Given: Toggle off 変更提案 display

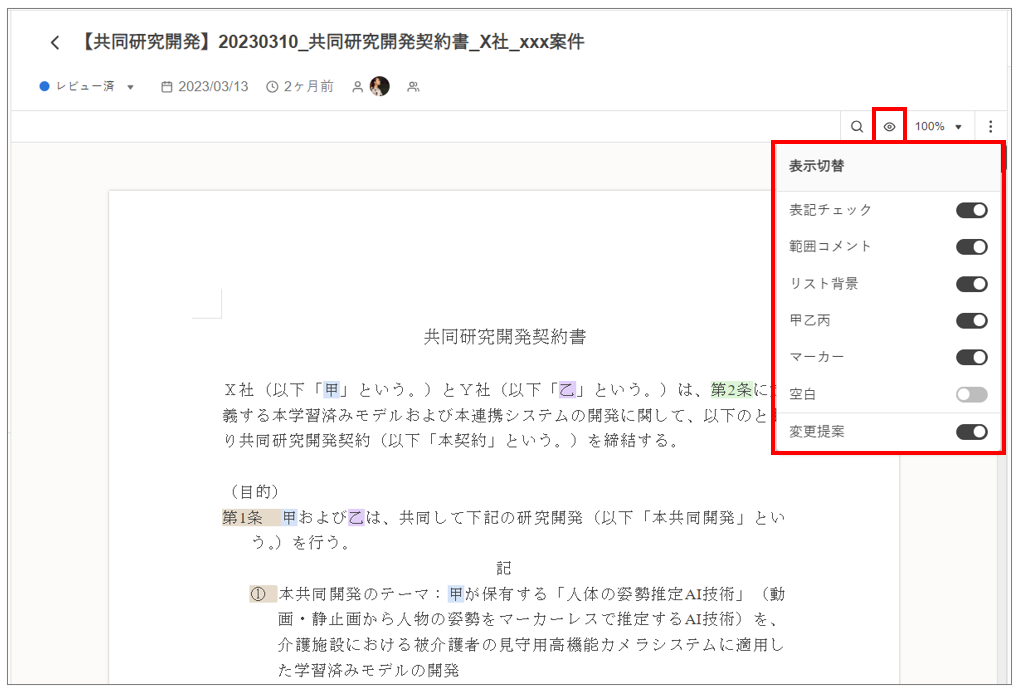Looking at the screenshot, I should tap(971, 432).
